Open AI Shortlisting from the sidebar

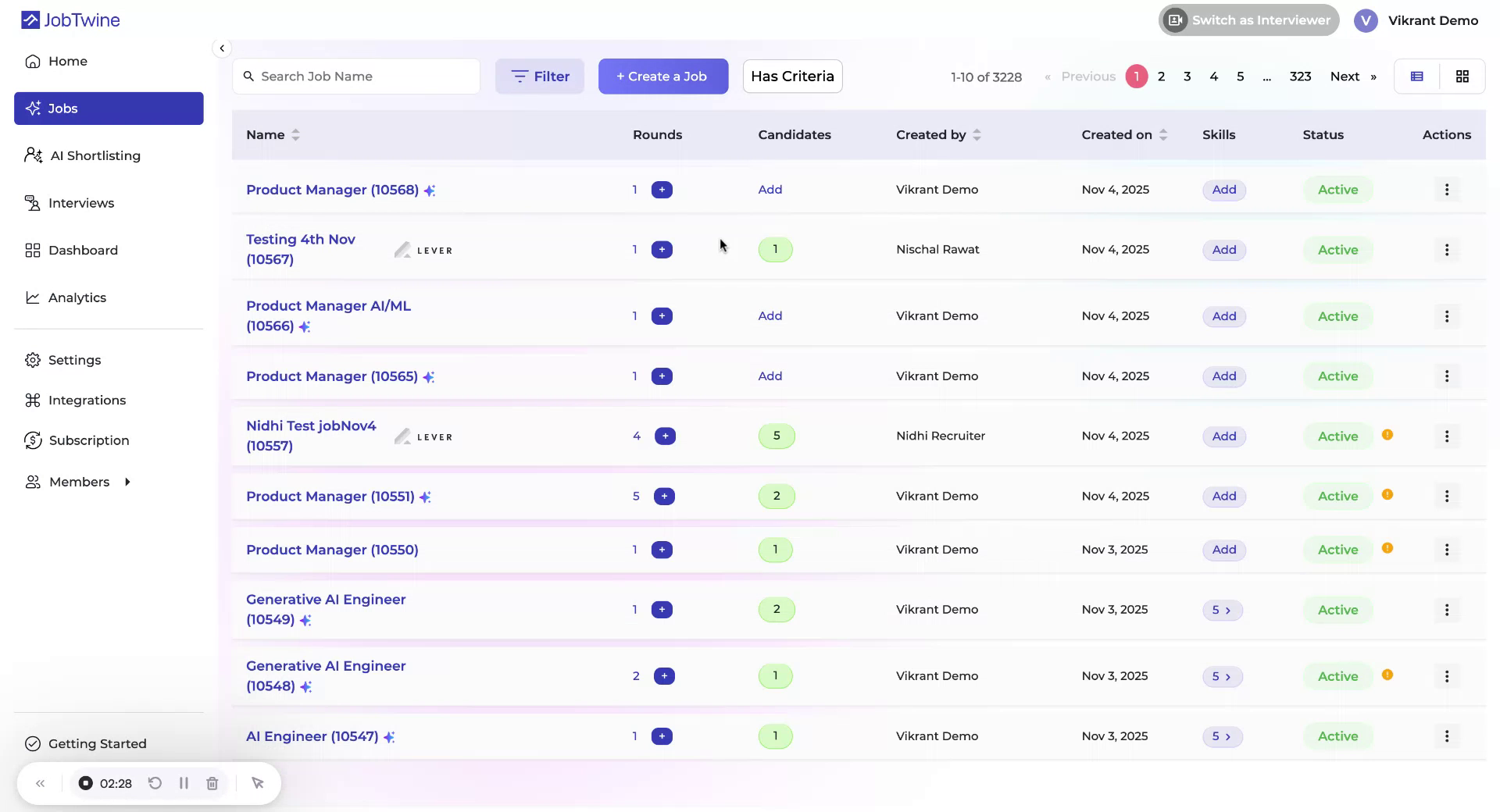[95, 155]
